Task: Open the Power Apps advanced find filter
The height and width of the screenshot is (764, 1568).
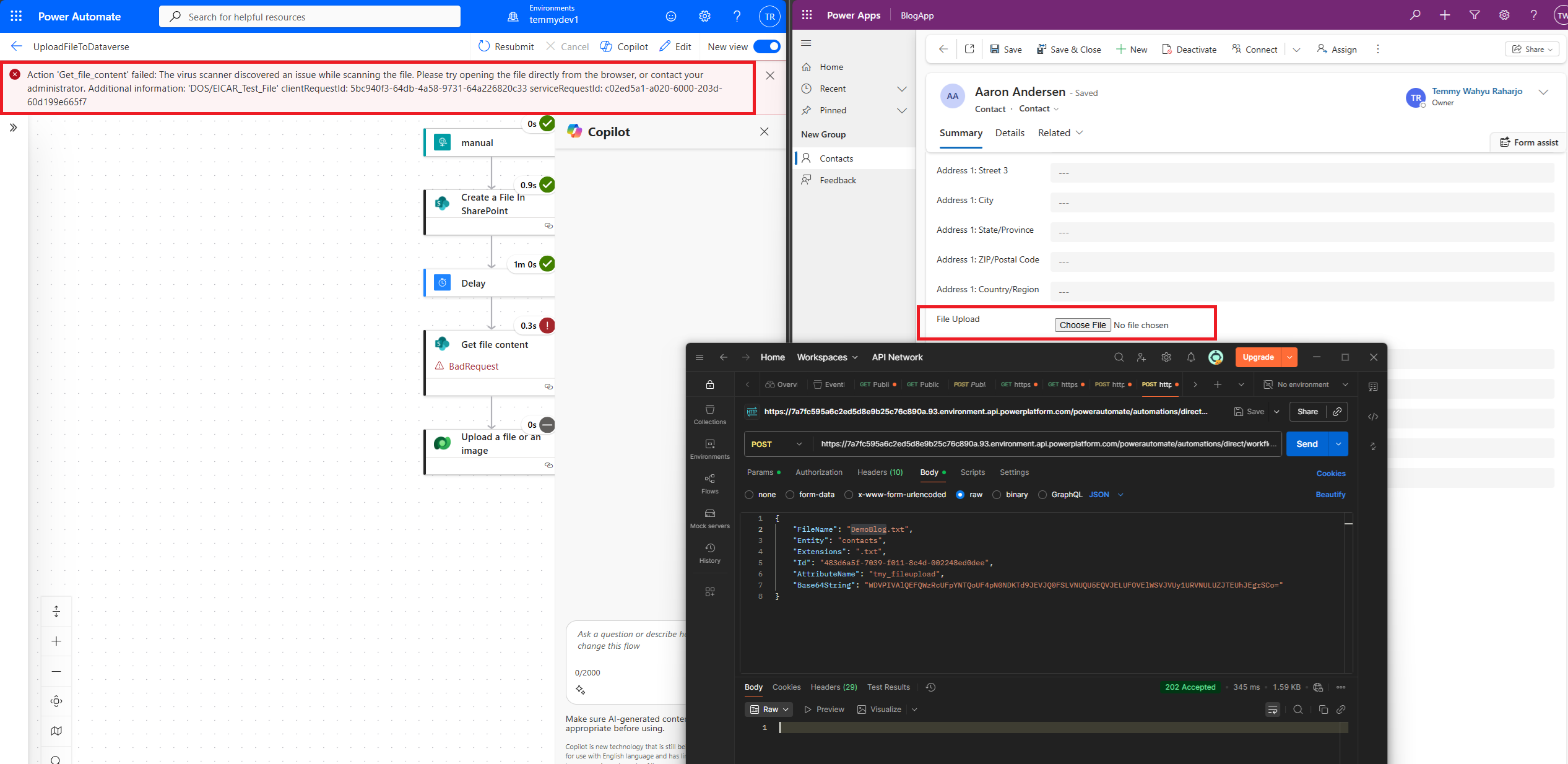Action: [x=1475, y=15]
